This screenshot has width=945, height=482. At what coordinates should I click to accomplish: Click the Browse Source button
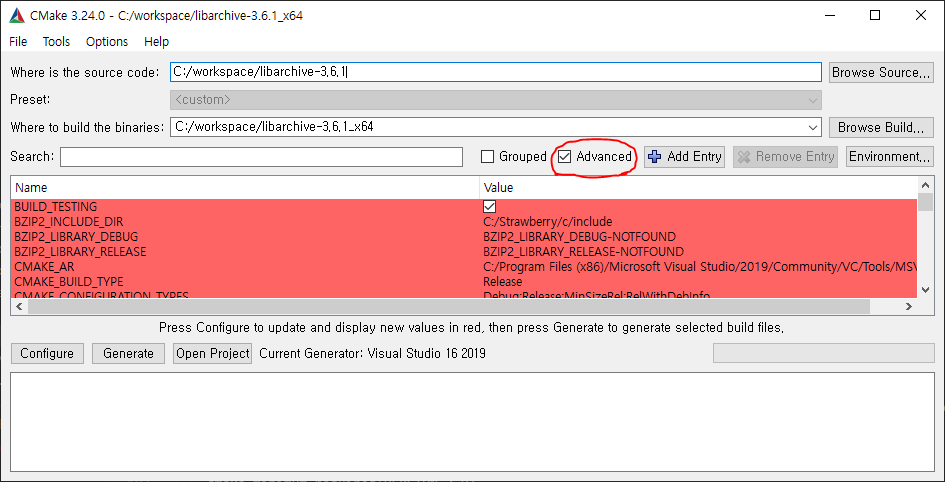click(881, 72)
